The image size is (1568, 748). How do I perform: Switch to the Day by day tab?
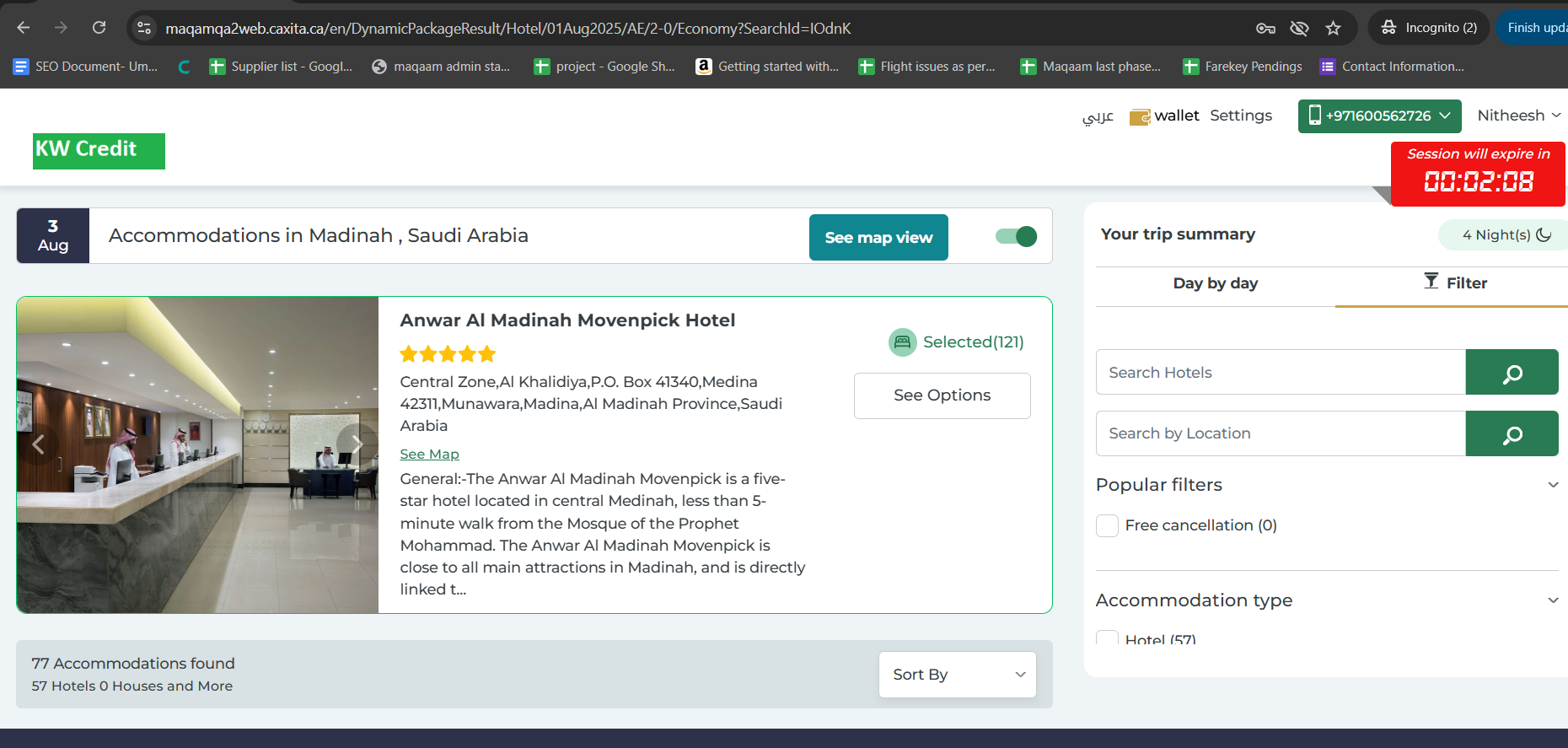[1215, 283]
